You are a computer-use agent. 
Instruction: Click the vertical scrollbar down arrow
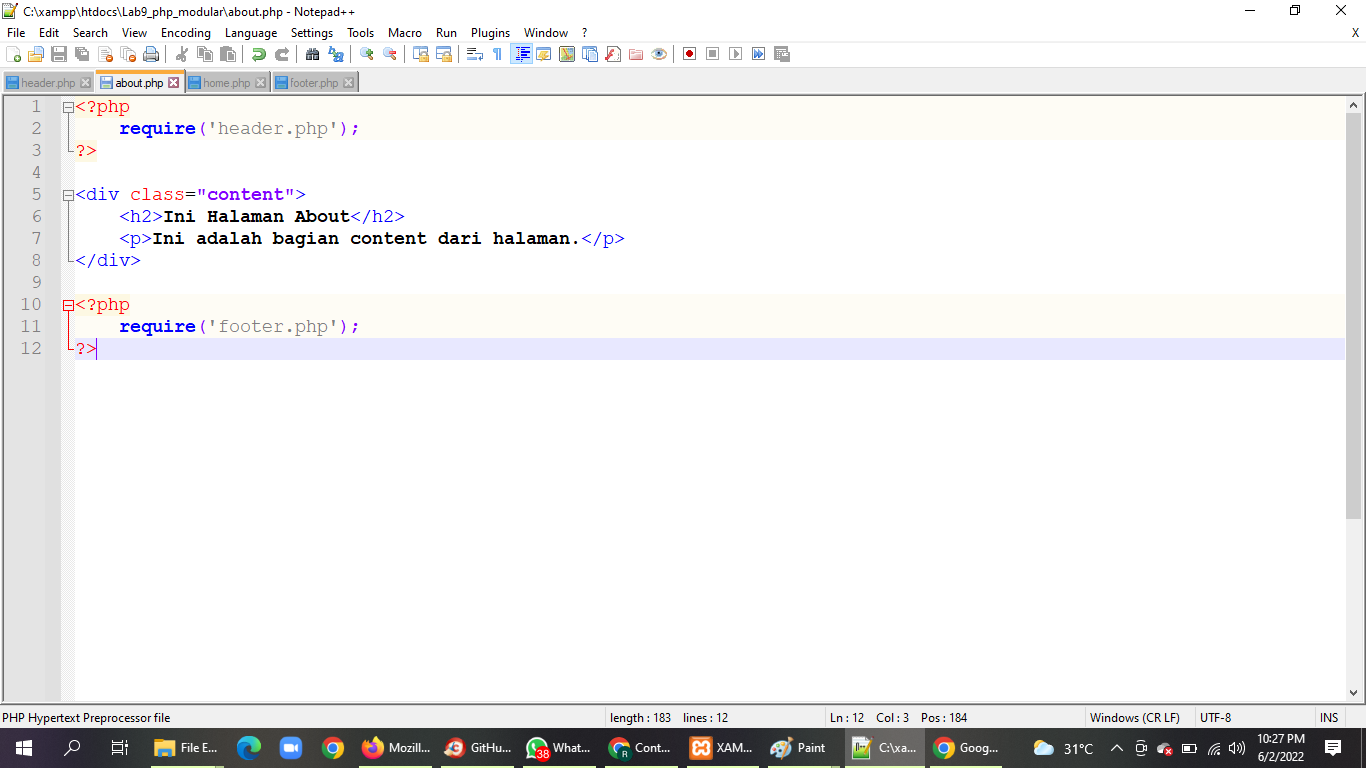1355,693
